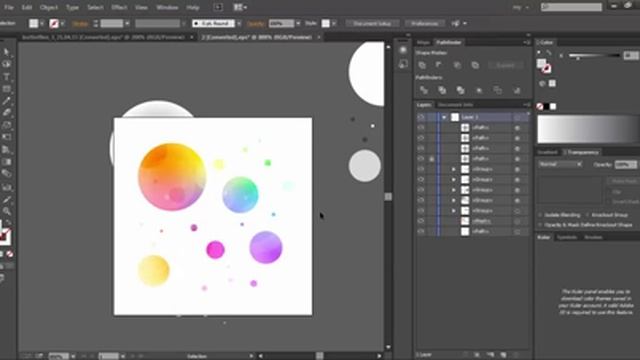Click the Trim pathfinder icon
This screenshot has width=640, height=360.
point(442,90)
